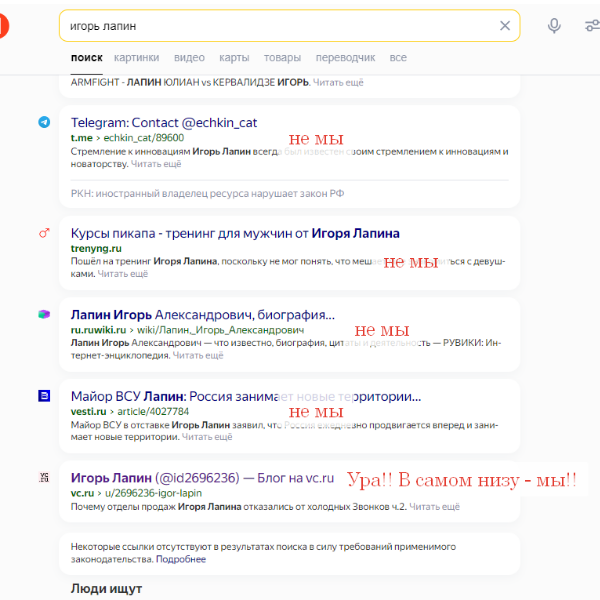Click the 'РКН: иностранный владелец ресурса' notice text
600x600 pixels.
tap(207, 194)
